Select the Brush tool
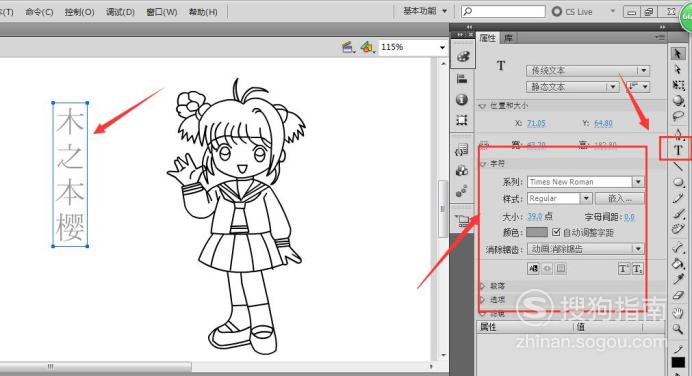The image size is (692, 376). pyautogui.click(x=678, y=214)
